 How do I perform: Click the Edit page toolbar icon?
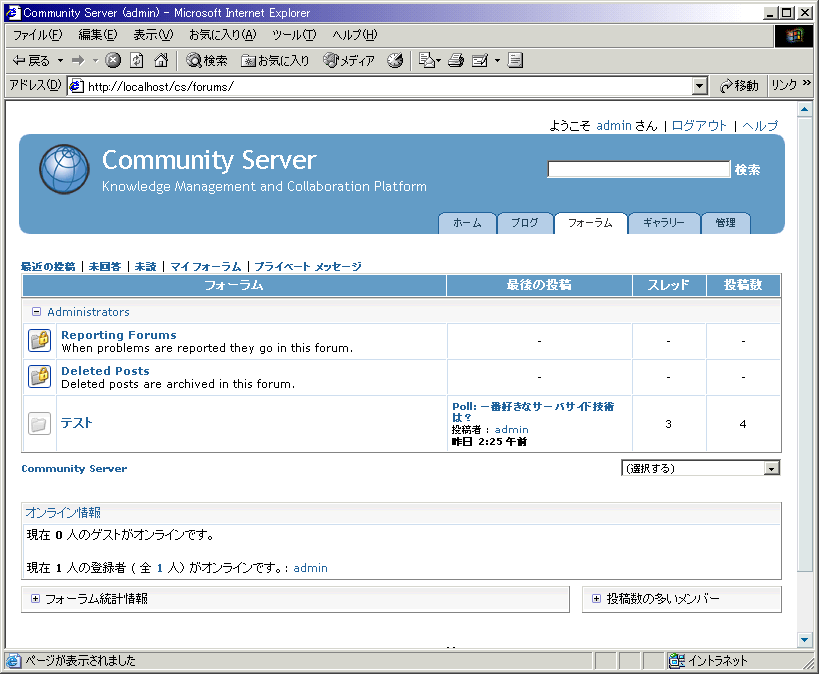(480, 61)
